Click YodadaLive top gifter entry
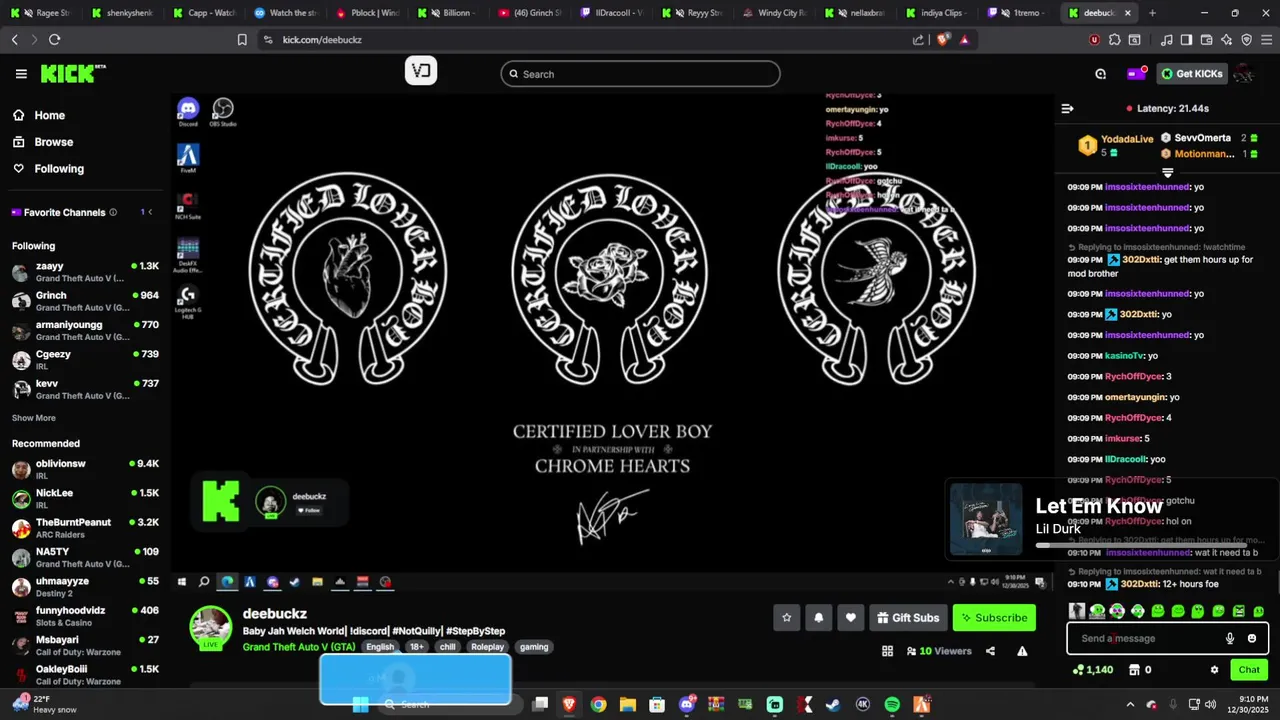The width and height of the screenshot is (1280, 720). click(x=1115, y=145)
